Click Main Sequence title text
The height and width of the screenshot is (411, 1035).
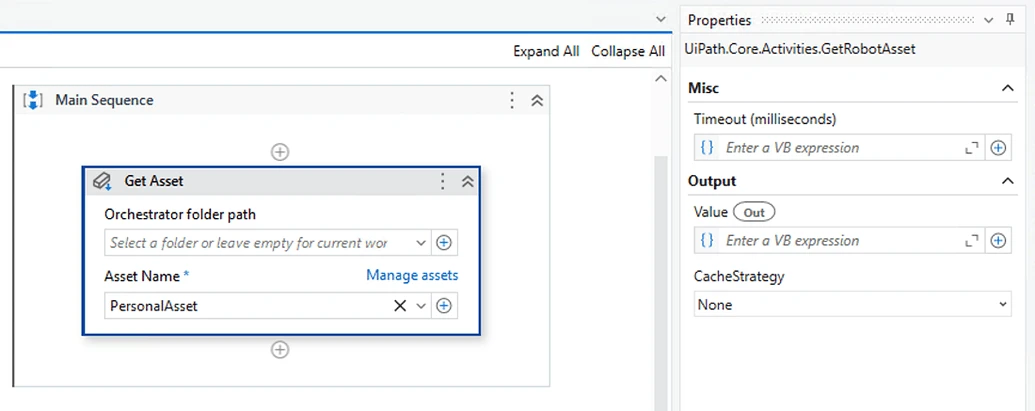(x=104, y=100)
